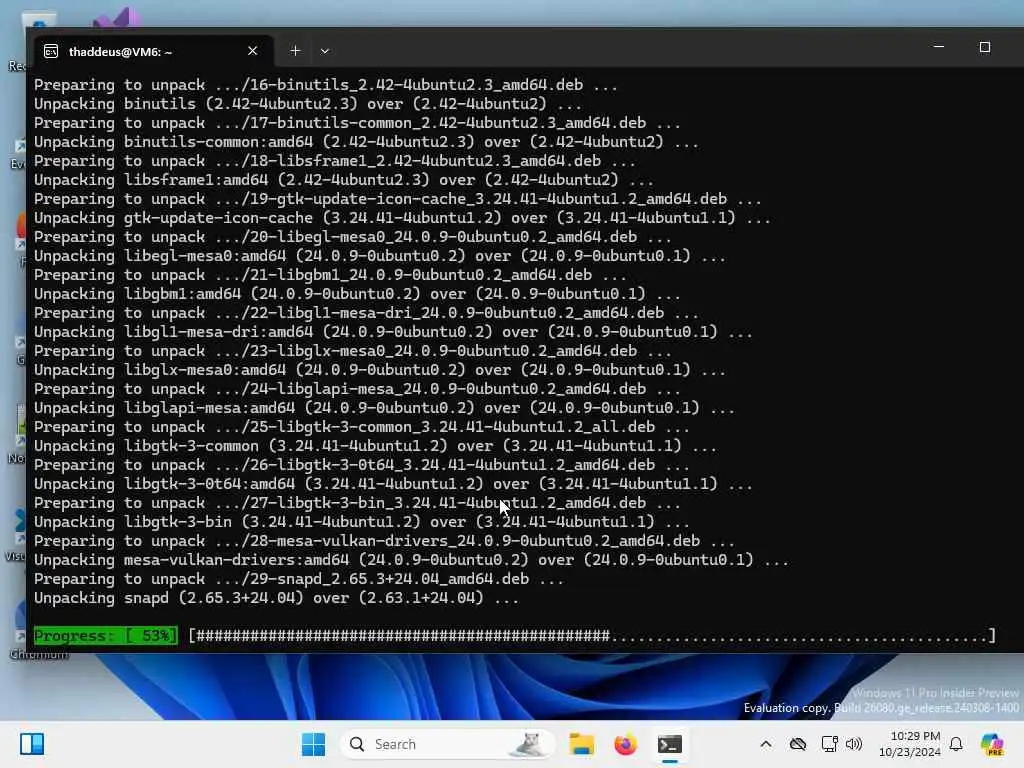Click the line 'Unpacking libgtk-3-bin'
The height and width of the screenshot is (768, 1024).
[362, 522]
